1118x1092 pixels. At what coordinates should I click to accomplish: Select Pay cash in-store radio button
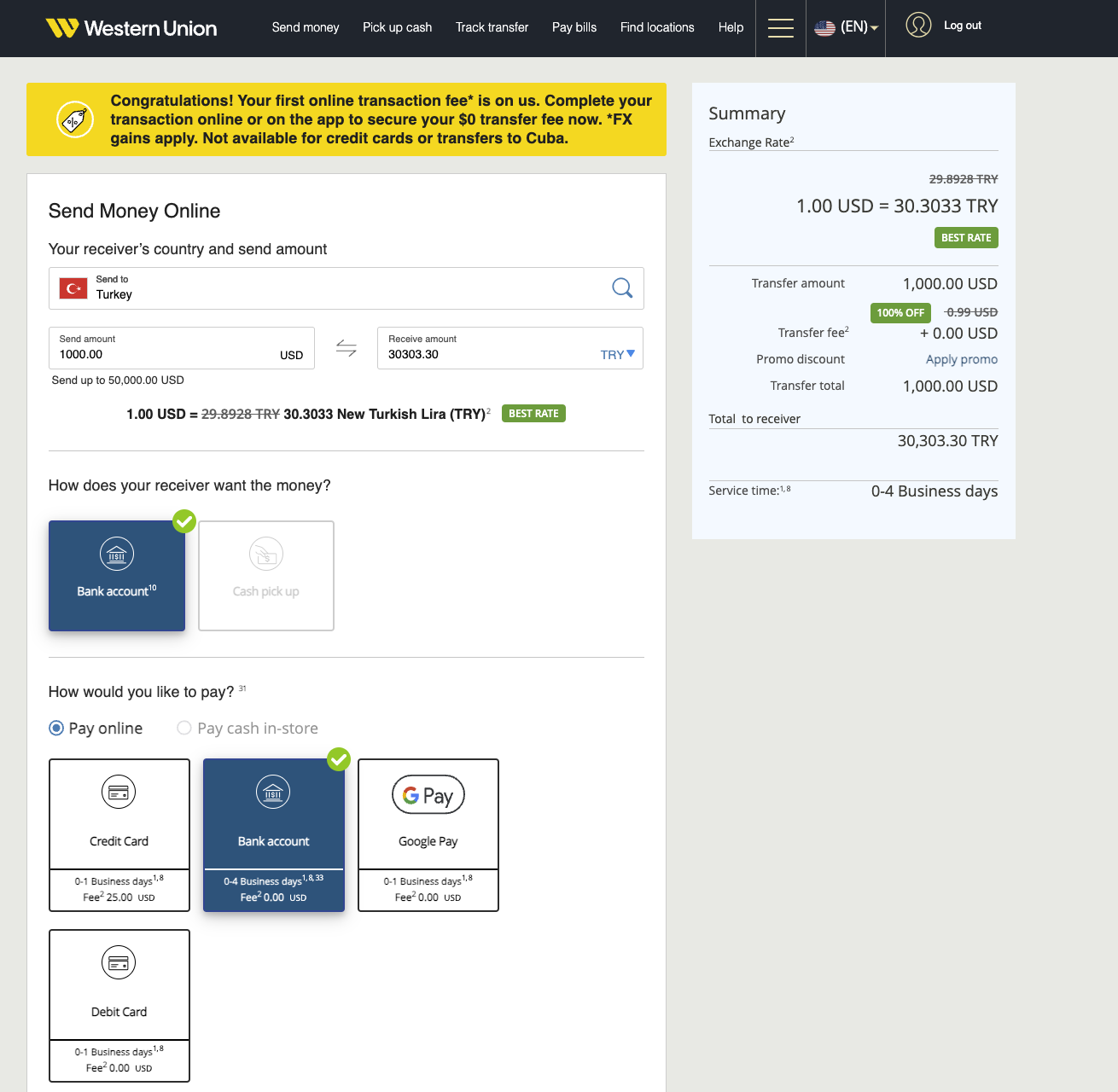tap(184, 728)
